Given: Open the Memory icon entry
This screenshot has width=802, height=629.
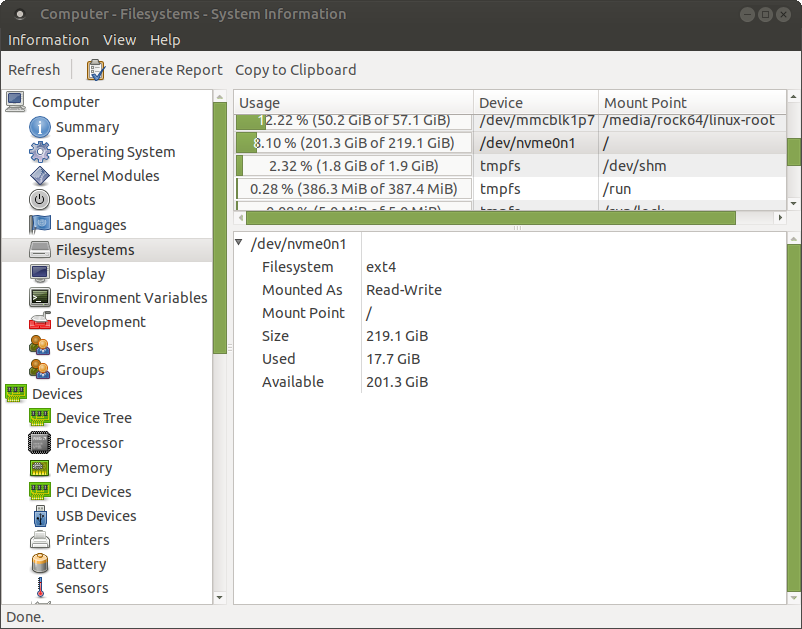Looking at the screenshot, I should click(40, 468).
